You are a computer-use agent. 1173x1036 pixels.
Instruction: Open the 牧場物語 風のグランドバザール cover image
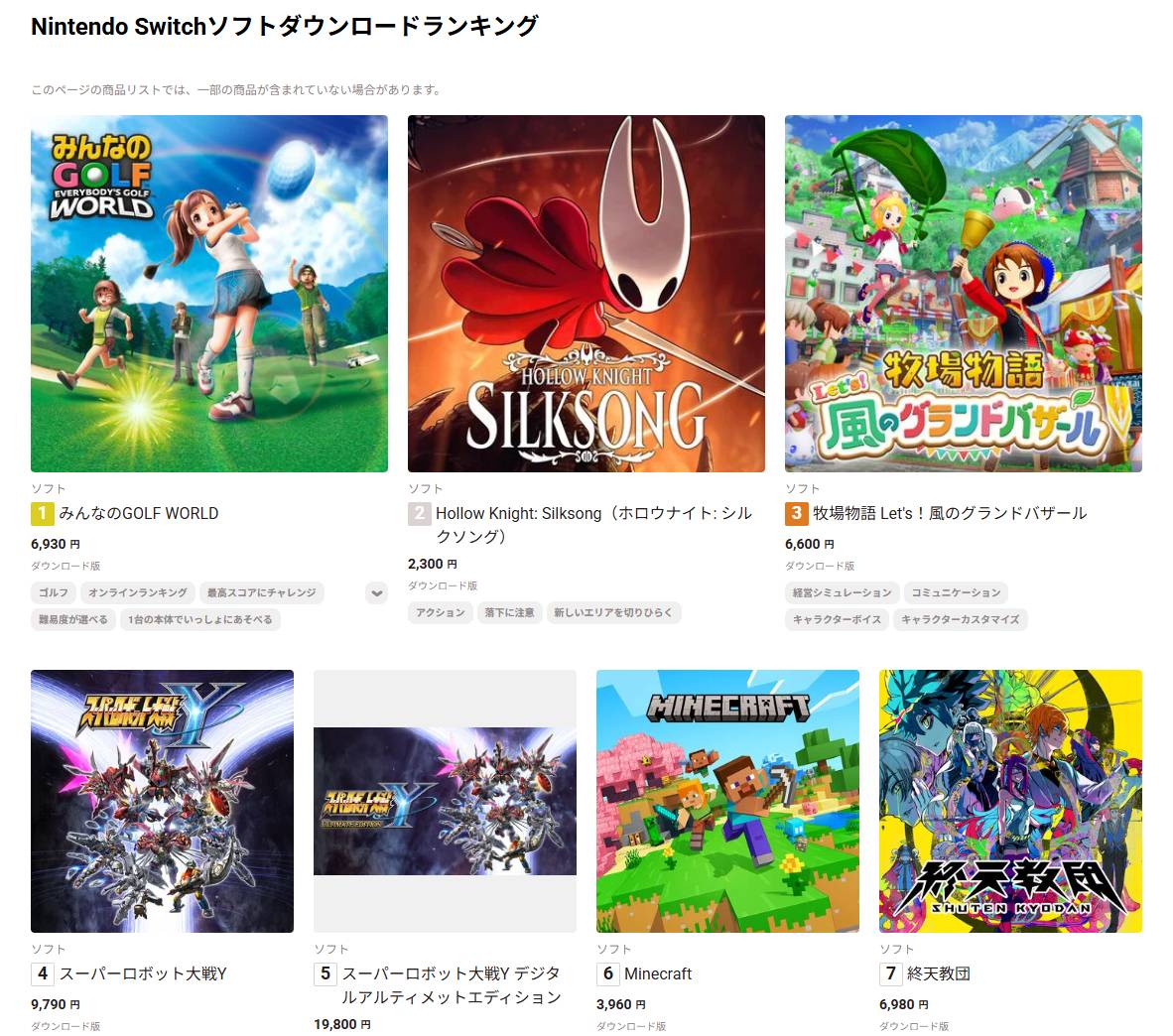coord(963,293)
